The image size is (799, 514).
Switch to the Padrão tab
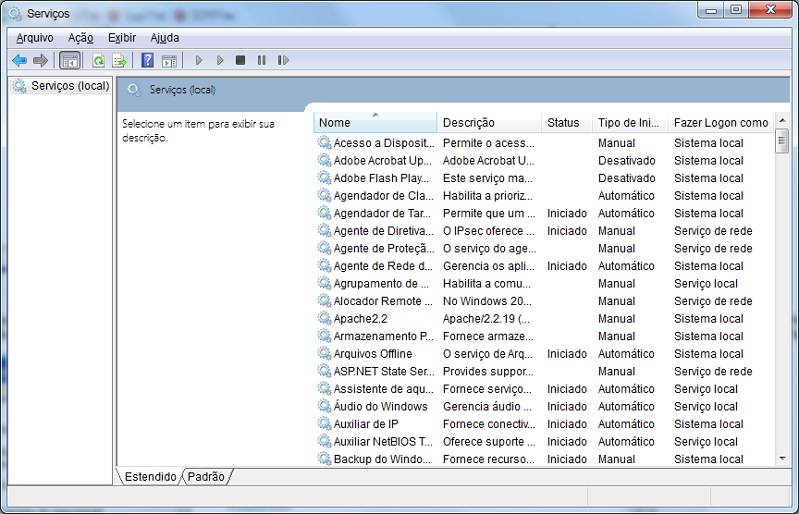click(206, 477)
